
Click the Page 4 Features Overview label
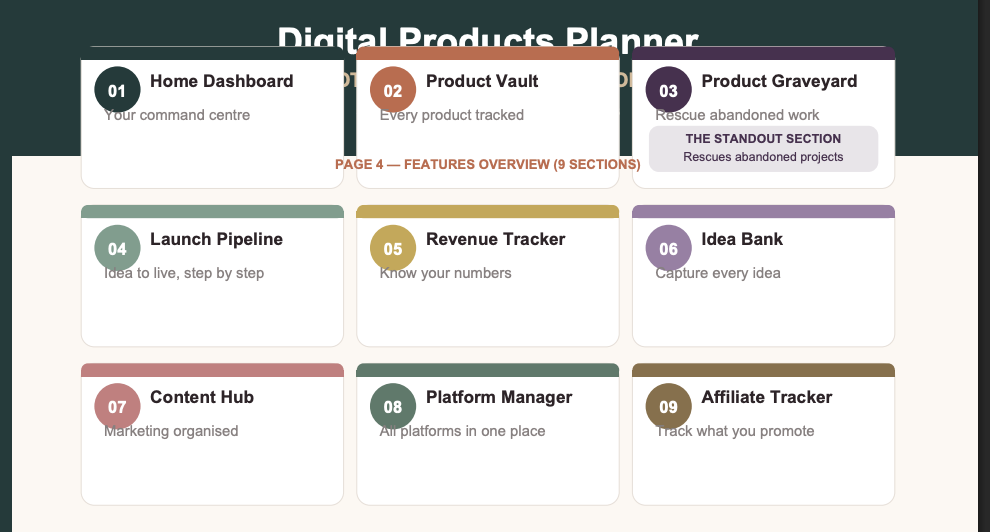pos(487,164)
